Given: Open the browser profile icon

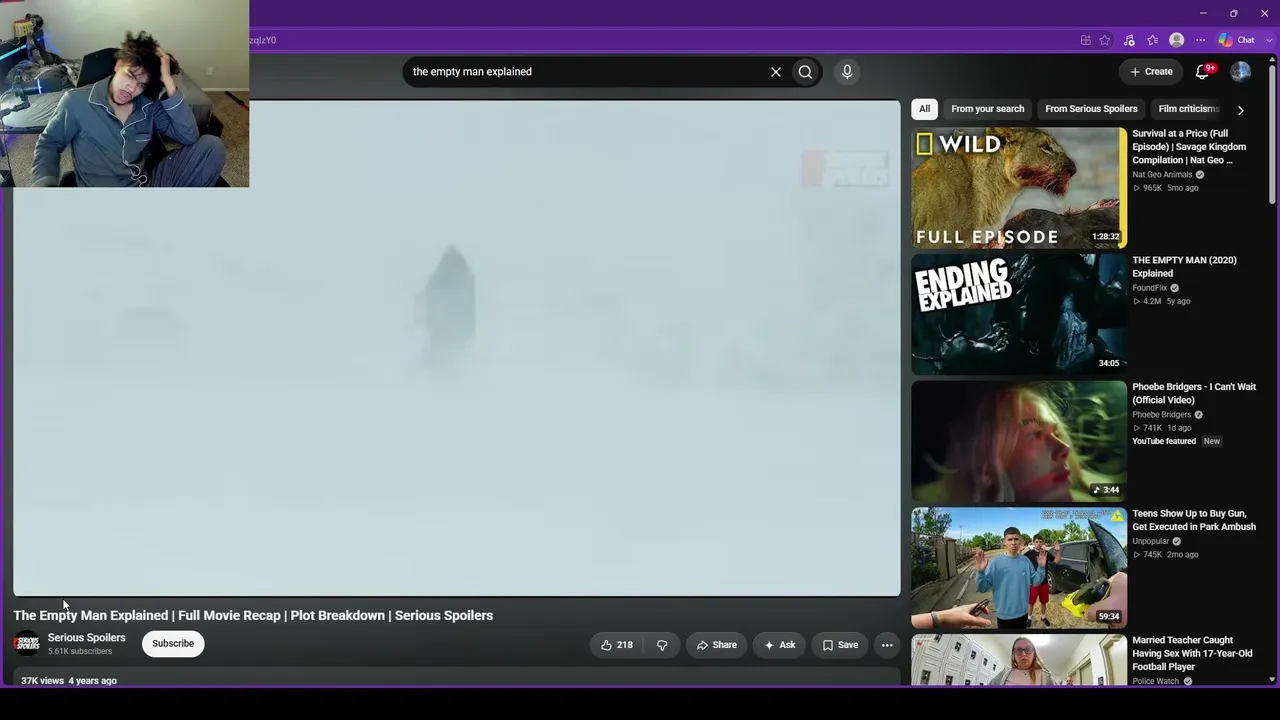Looking at the screenshot, I should [1177, 40].
